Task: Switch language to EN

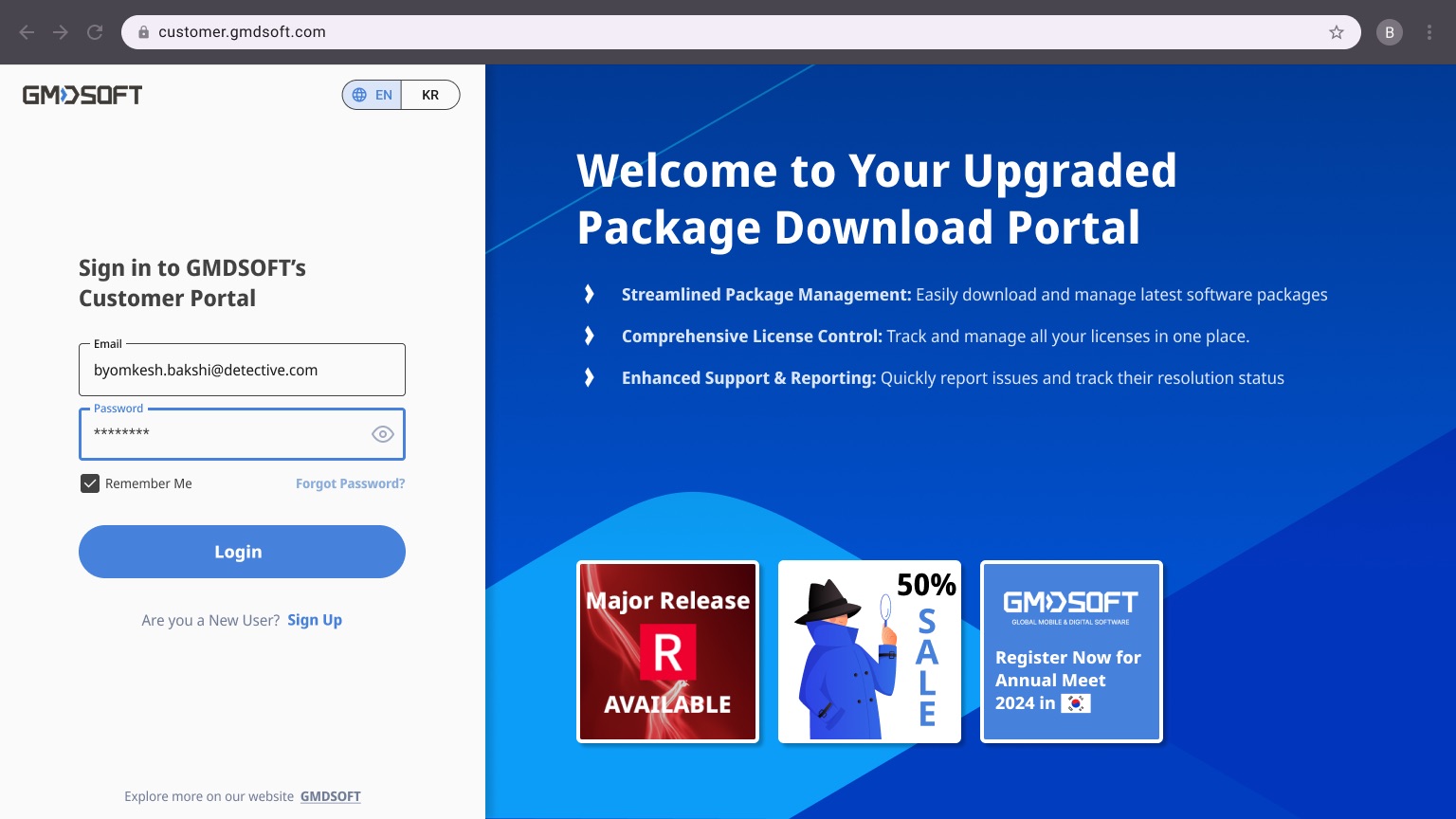Action: pyautogui.click(x=373, y=95)
